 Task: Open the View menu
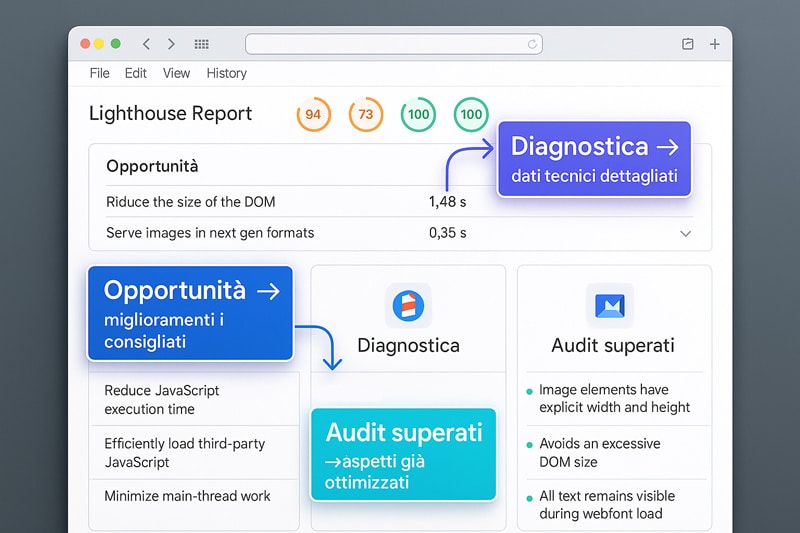[177, 73]
